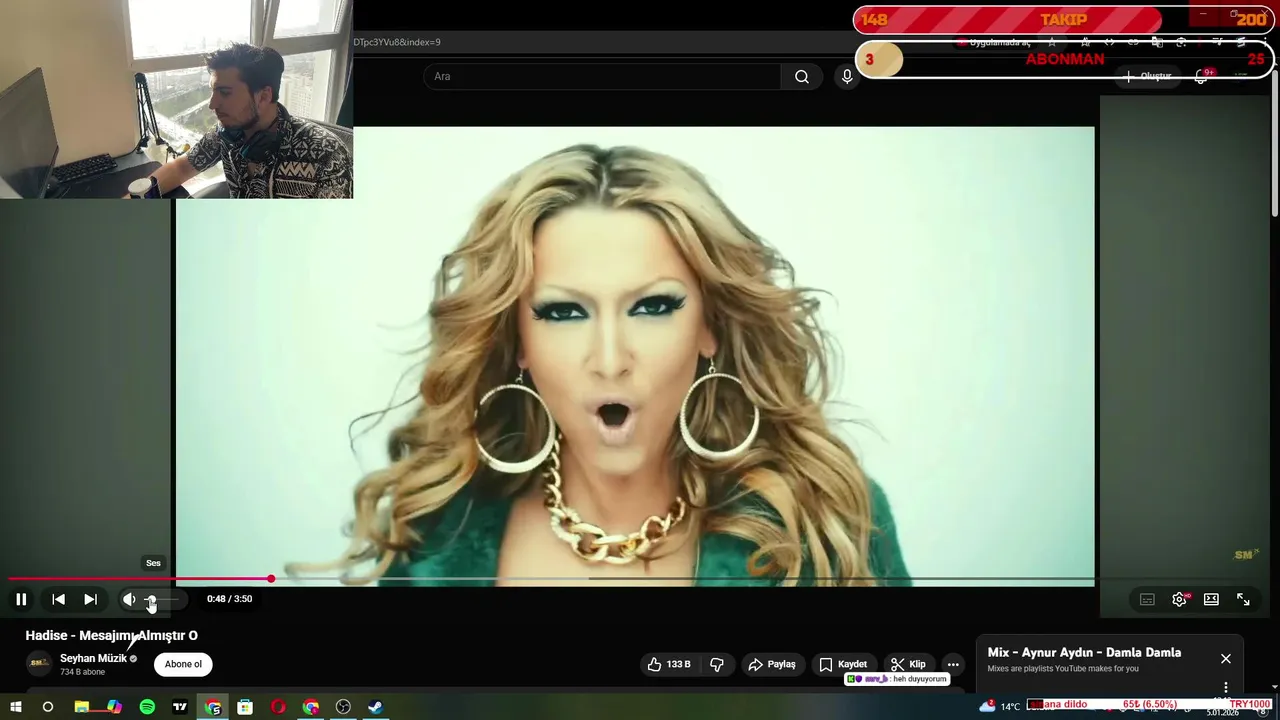Share the video via Paylaş

pos(772,664)
